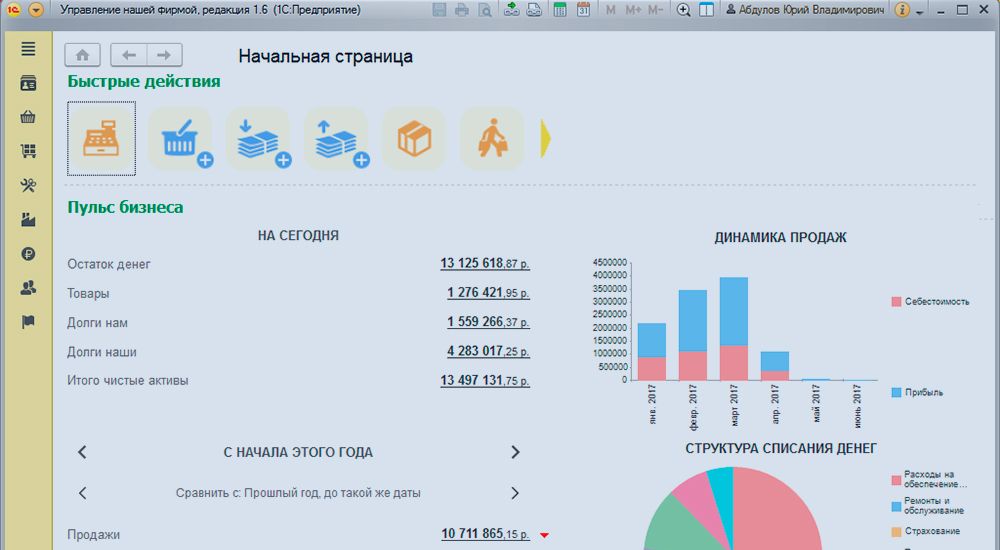Open the Остаток денег amount link

click(x=485, y=264)
